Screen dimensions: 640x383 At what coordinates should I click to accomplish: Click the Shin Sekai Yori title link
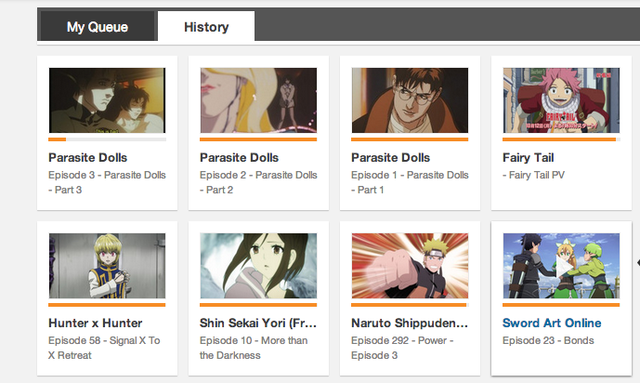point(258,323)
